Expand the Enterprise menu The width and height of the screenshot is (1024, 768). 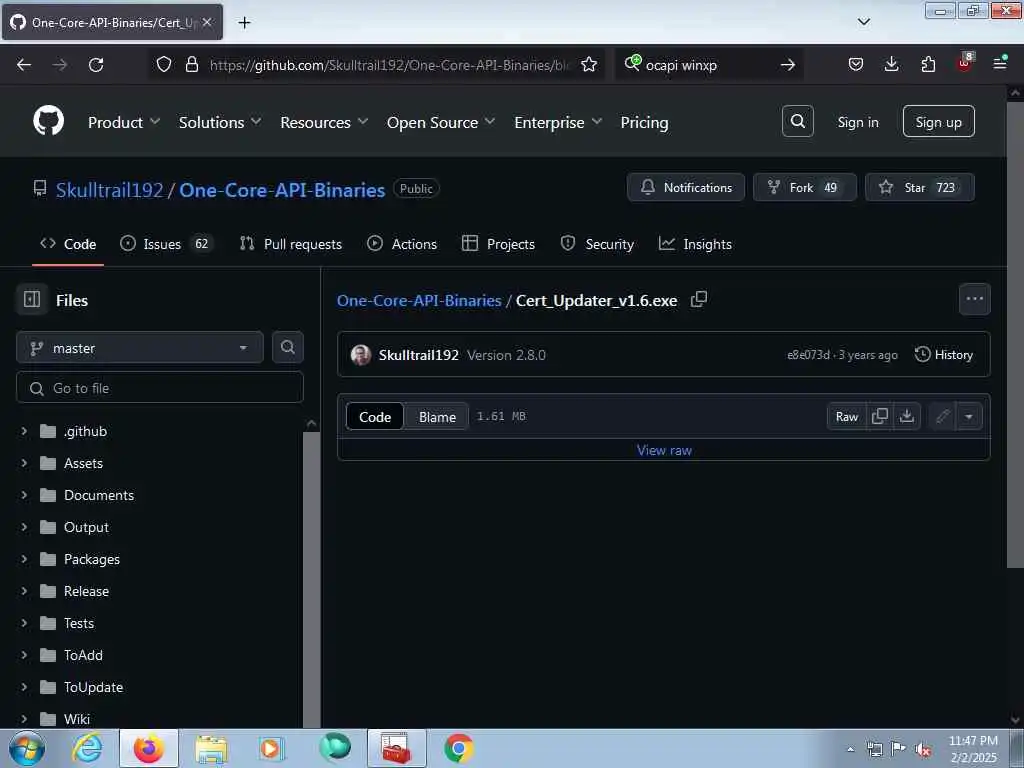click(558, 122)
